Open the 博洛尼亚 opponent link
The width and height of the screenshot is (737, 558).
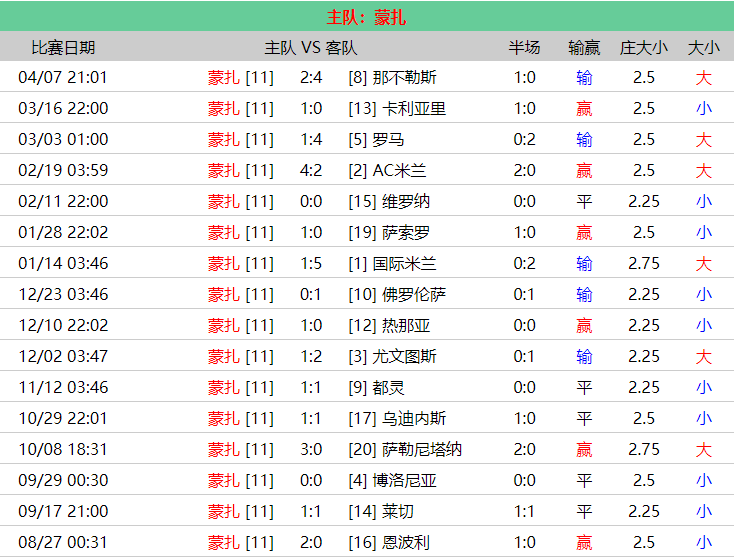(x=409, y=481)
